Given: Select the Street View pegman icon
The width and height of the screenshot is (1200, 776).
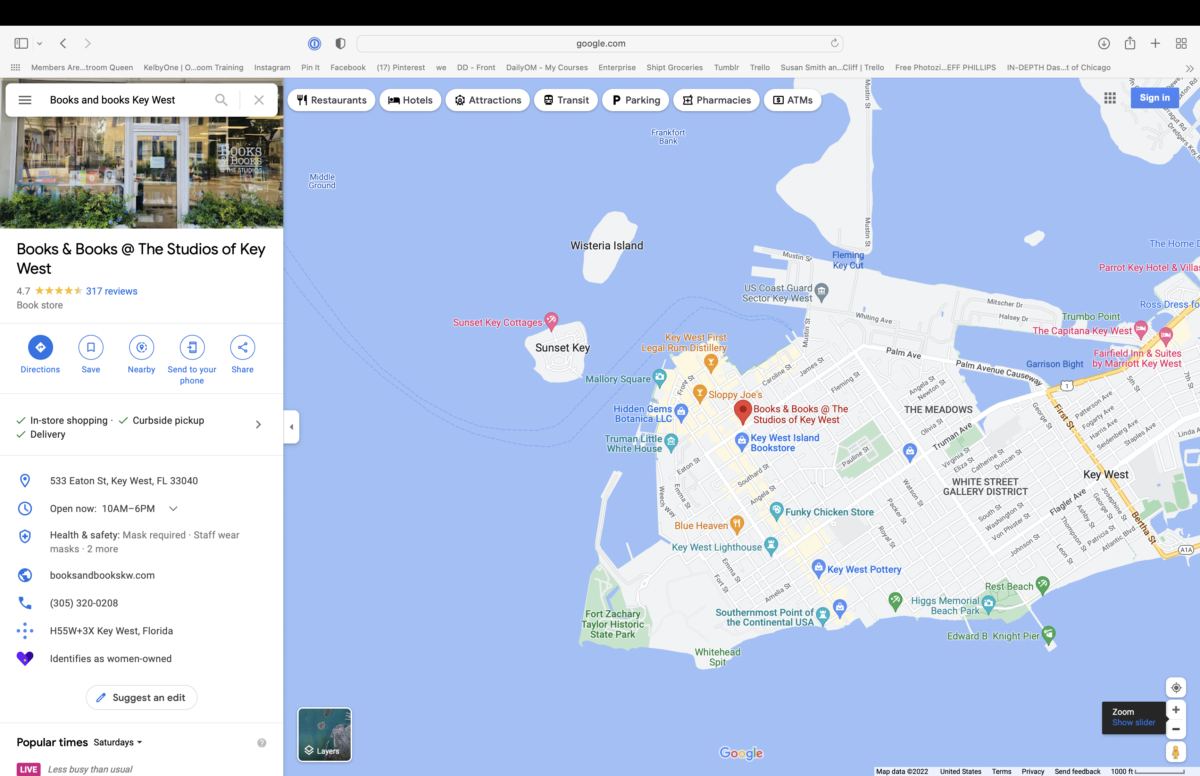Looking at the screenshot, I should click(x=1176, y=752).
